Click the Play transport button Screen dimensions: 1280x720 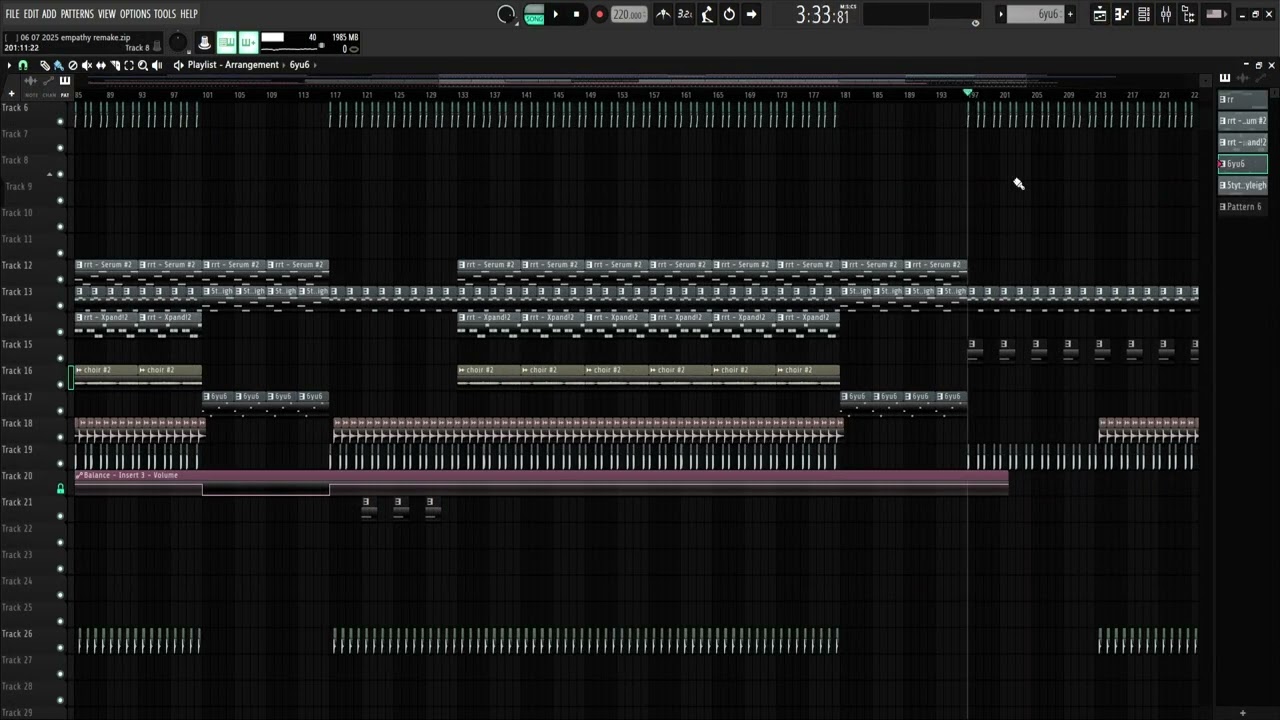point(556,14)
